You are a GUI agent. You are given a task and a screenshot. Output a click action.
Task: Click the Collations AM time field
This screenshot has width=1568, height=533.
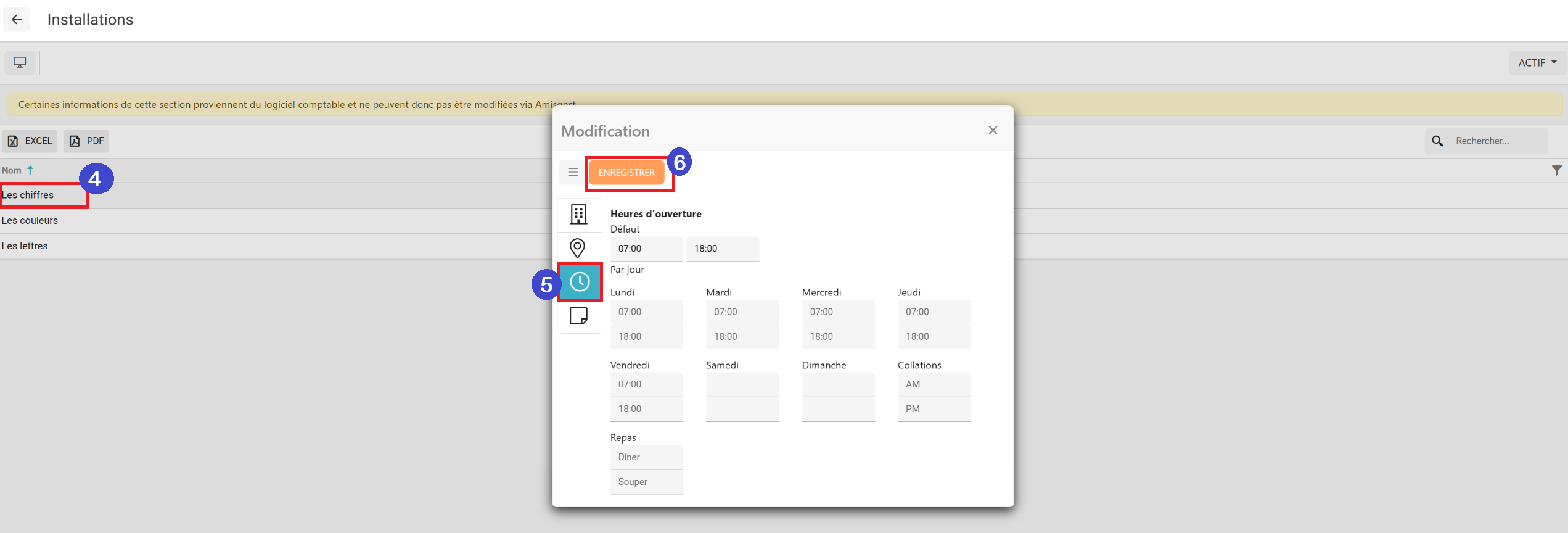933,384
